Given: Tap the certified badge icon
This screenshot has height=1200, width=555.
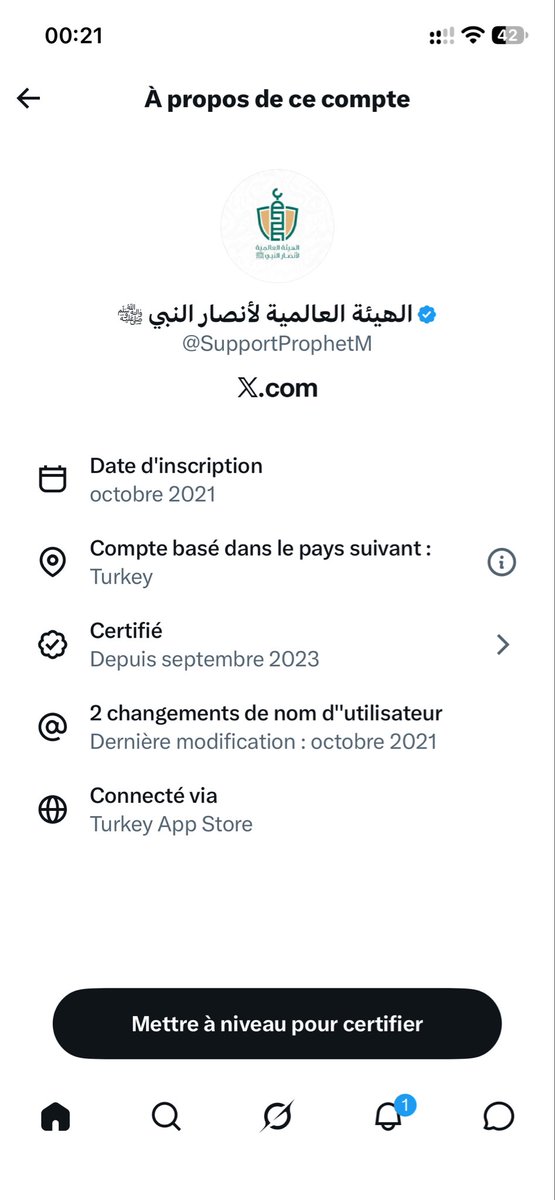Looking at the screenshot, I should tap(52, 645).
